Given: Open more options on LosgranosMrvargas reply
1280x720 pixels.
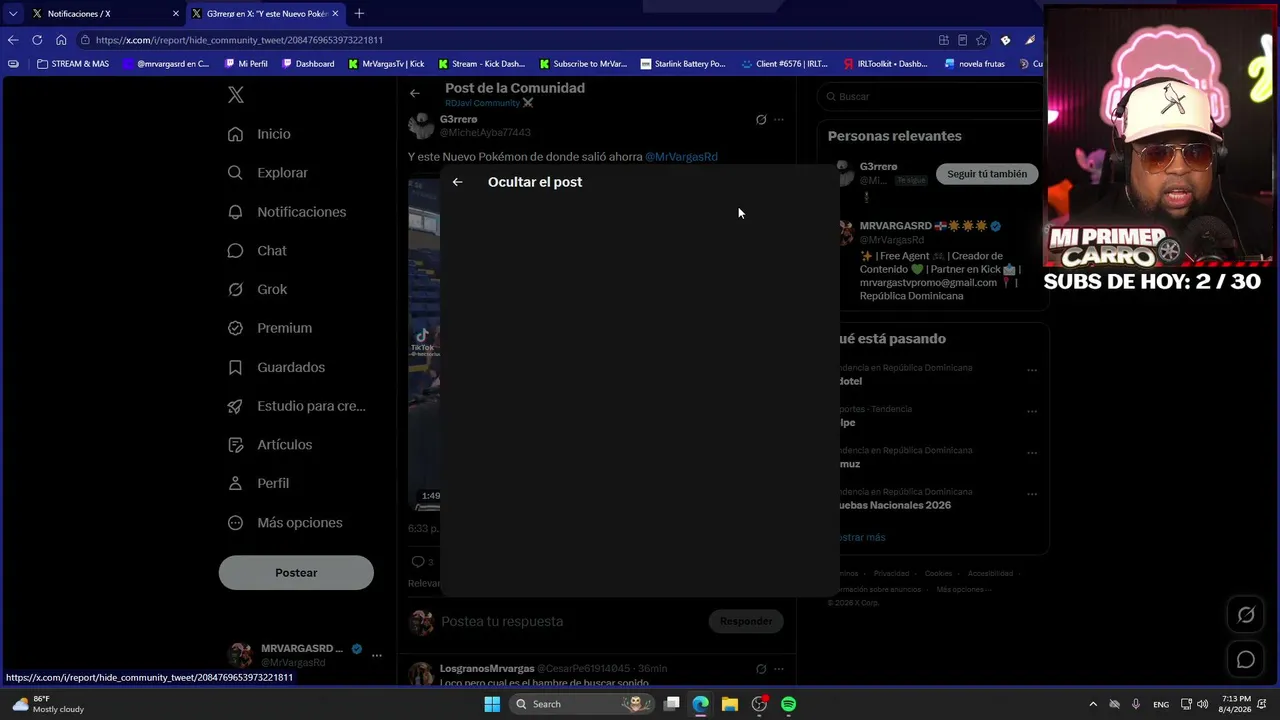Looking at the screenshot, I should click(779, 669).
